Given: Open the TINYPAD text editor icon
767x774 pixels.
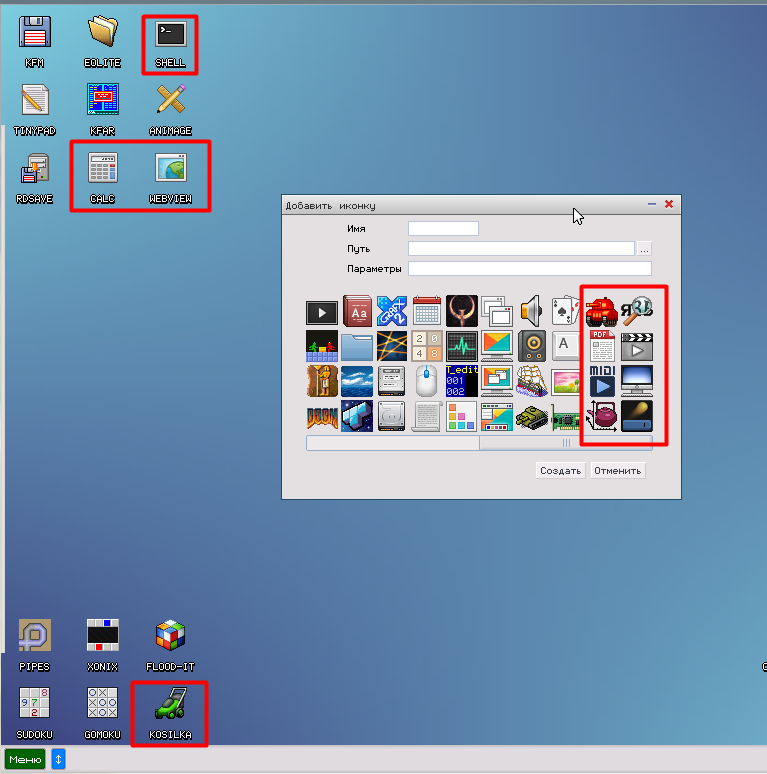Looking at the screenshot, I should point(35,110).
